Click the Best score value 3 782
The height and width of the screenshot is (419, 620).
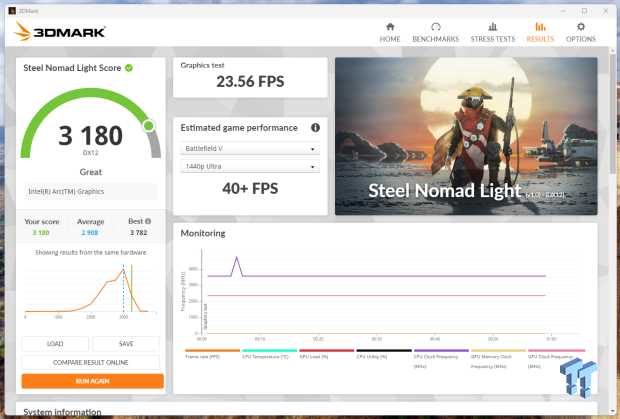[x=138, y=232]
